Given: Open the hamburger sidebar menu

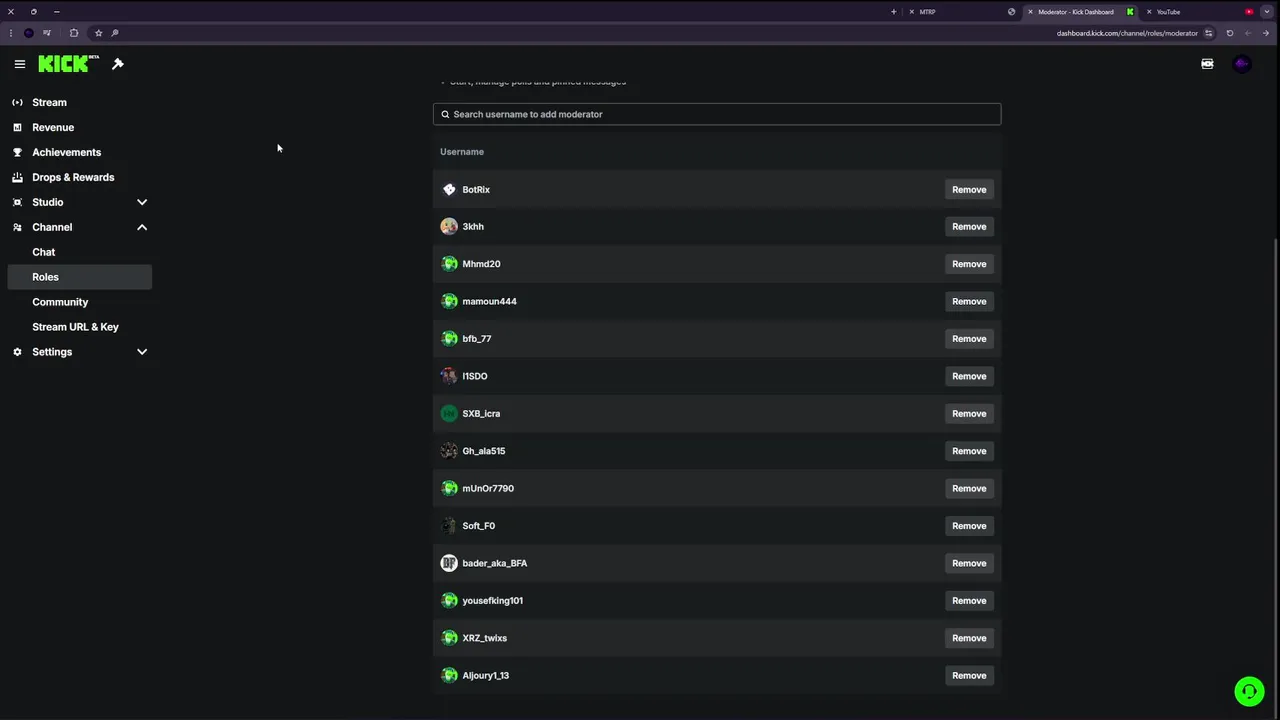Looking at the screenshot, I should click(19, 64).
